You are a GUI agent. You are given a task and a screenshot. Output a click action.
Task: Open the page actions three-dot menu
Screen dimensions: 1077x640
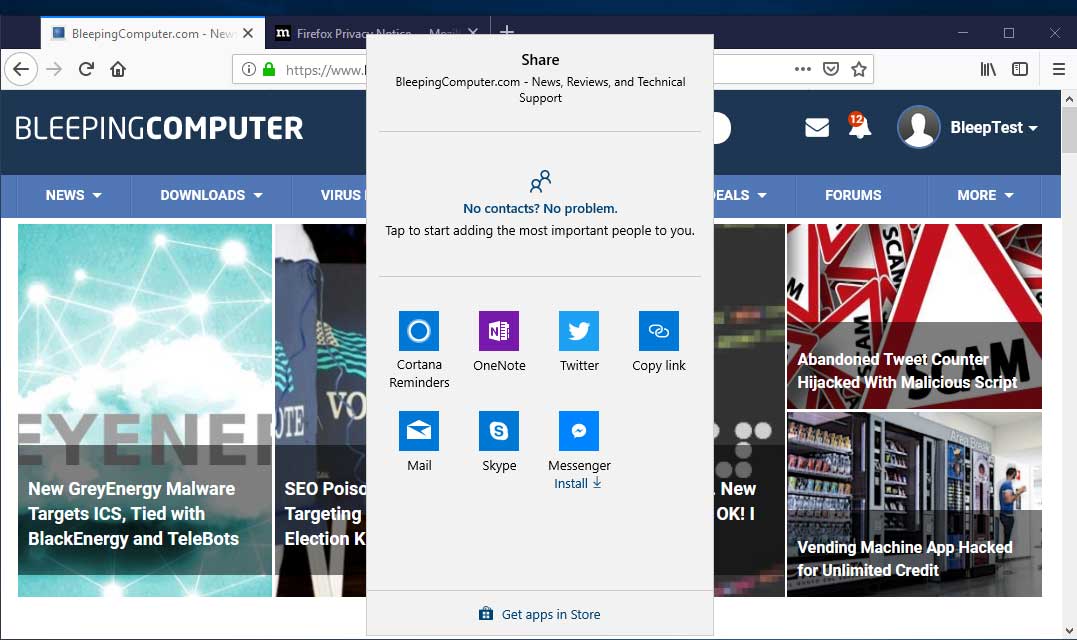803,69
